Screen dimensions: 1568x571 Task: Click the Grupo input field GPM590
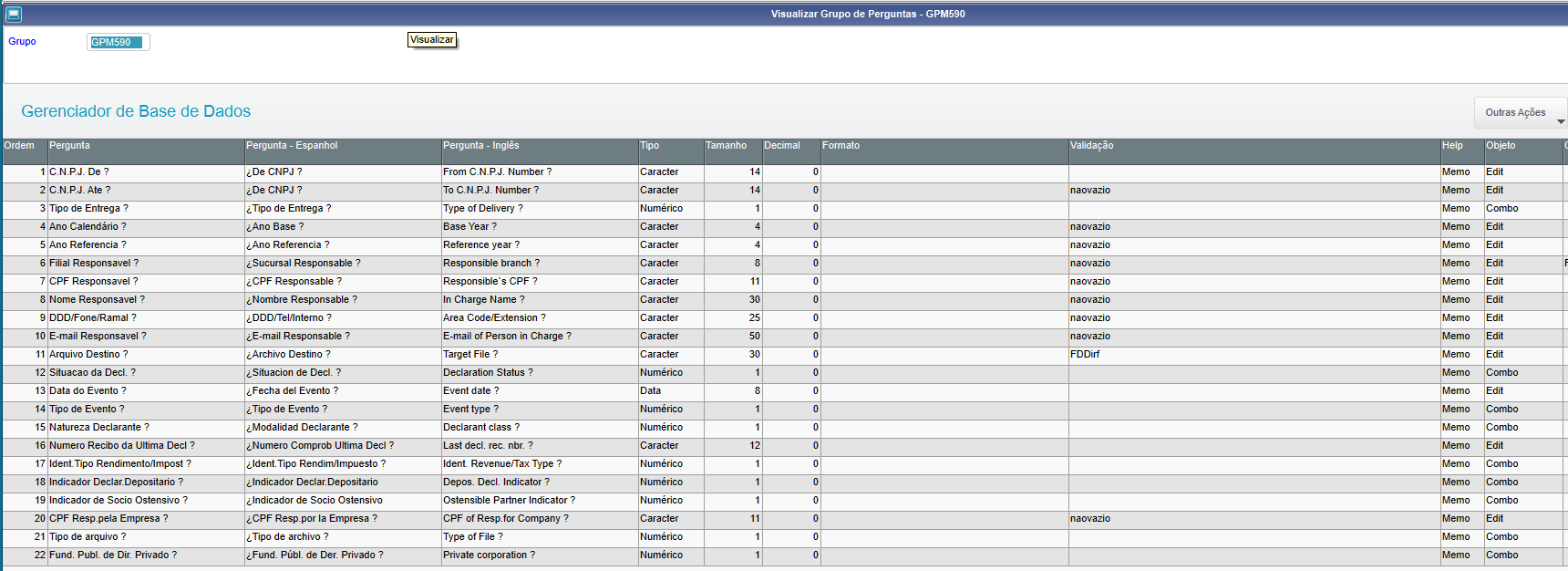(x=118, y=42)
